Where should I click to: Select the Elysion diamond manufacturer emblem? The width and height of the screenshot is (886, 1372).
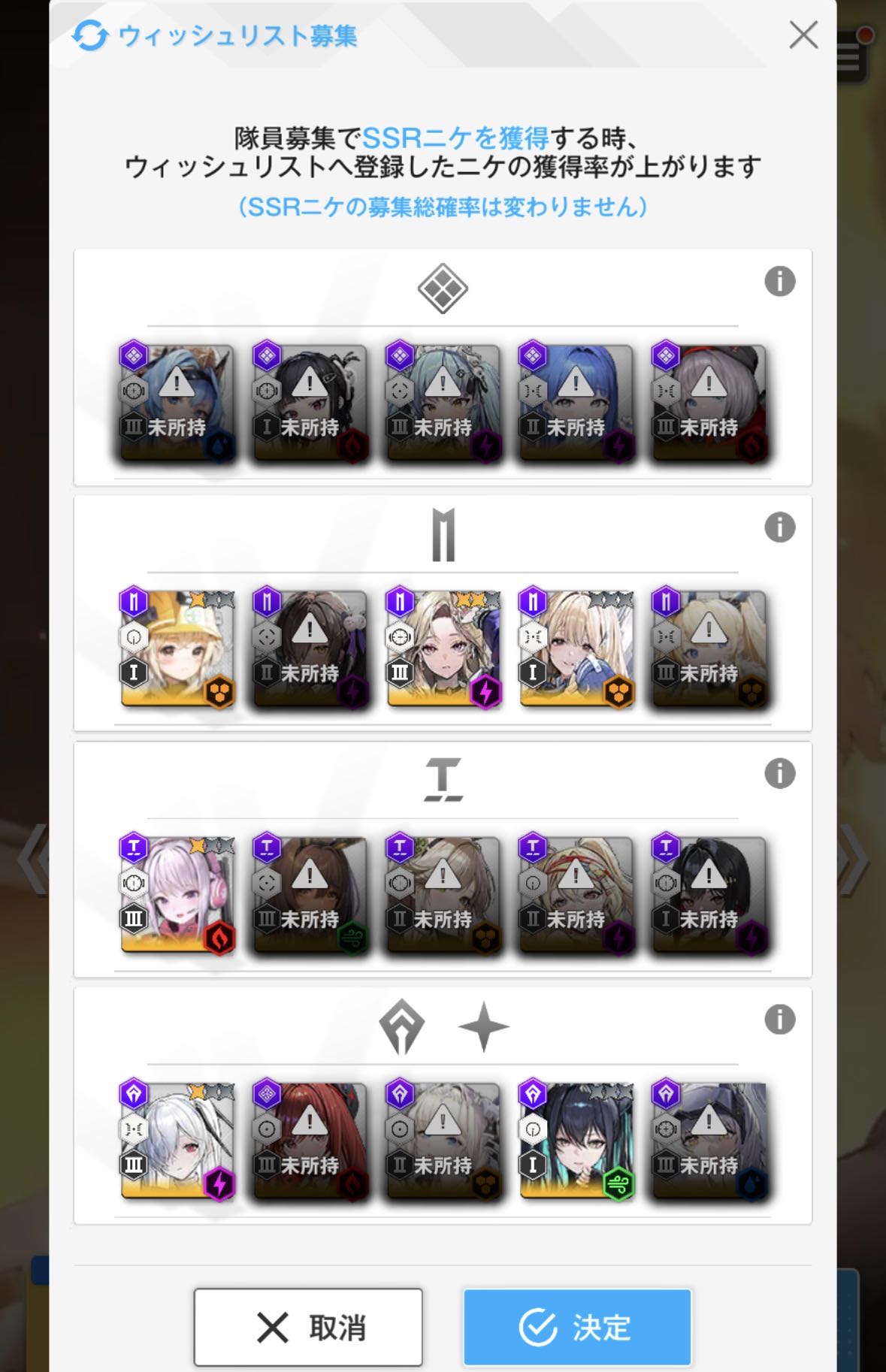443,289
